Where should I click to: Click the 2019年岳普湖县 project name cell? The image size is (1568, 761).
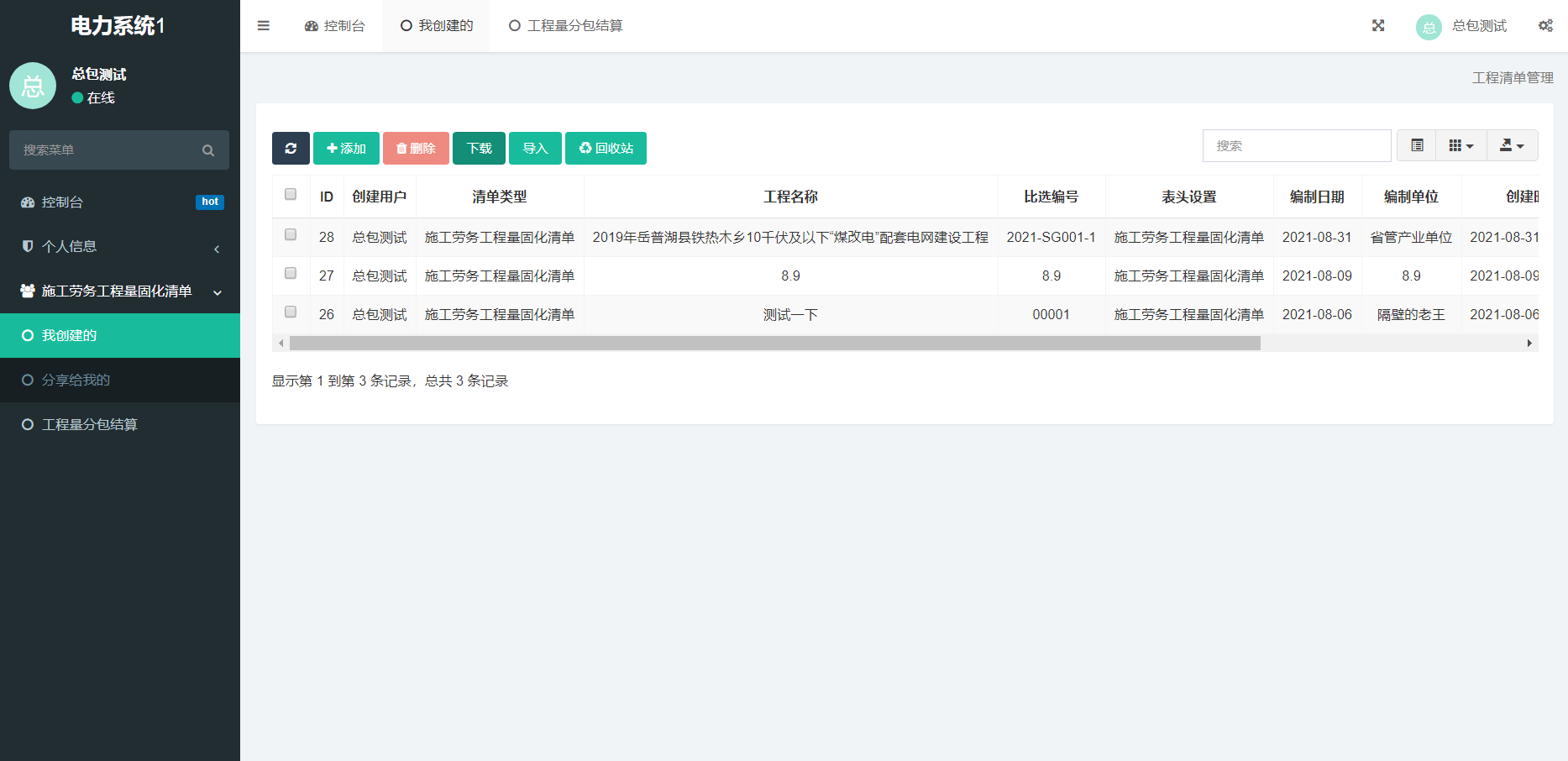(790, 238)
